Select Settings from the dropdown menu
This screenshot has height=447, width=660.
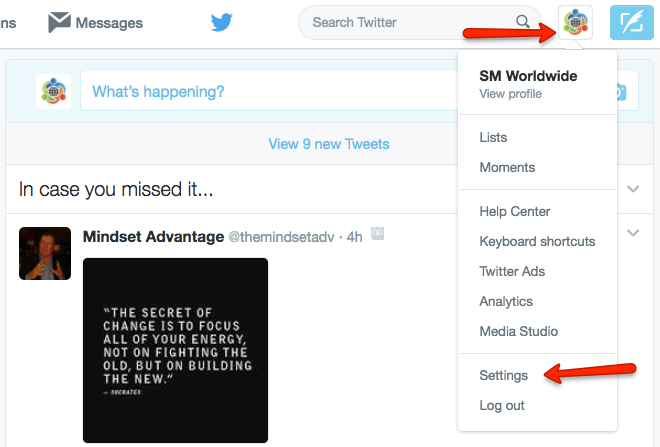click(503, 375)
